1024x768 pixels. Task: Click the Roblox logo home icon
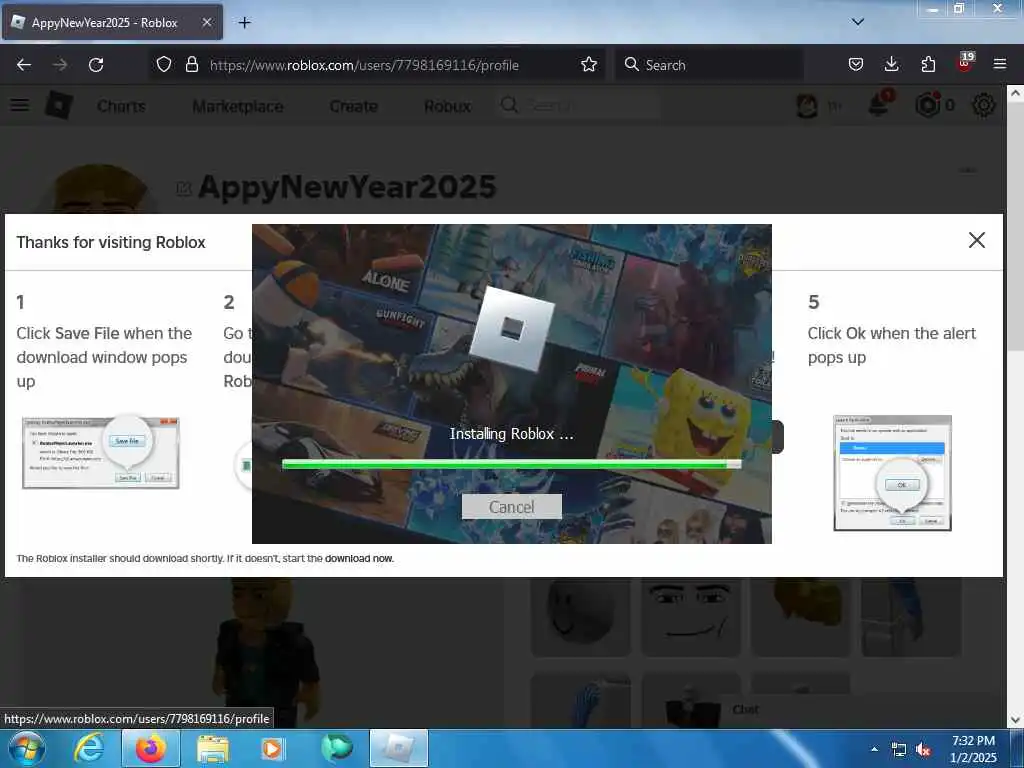59,105
